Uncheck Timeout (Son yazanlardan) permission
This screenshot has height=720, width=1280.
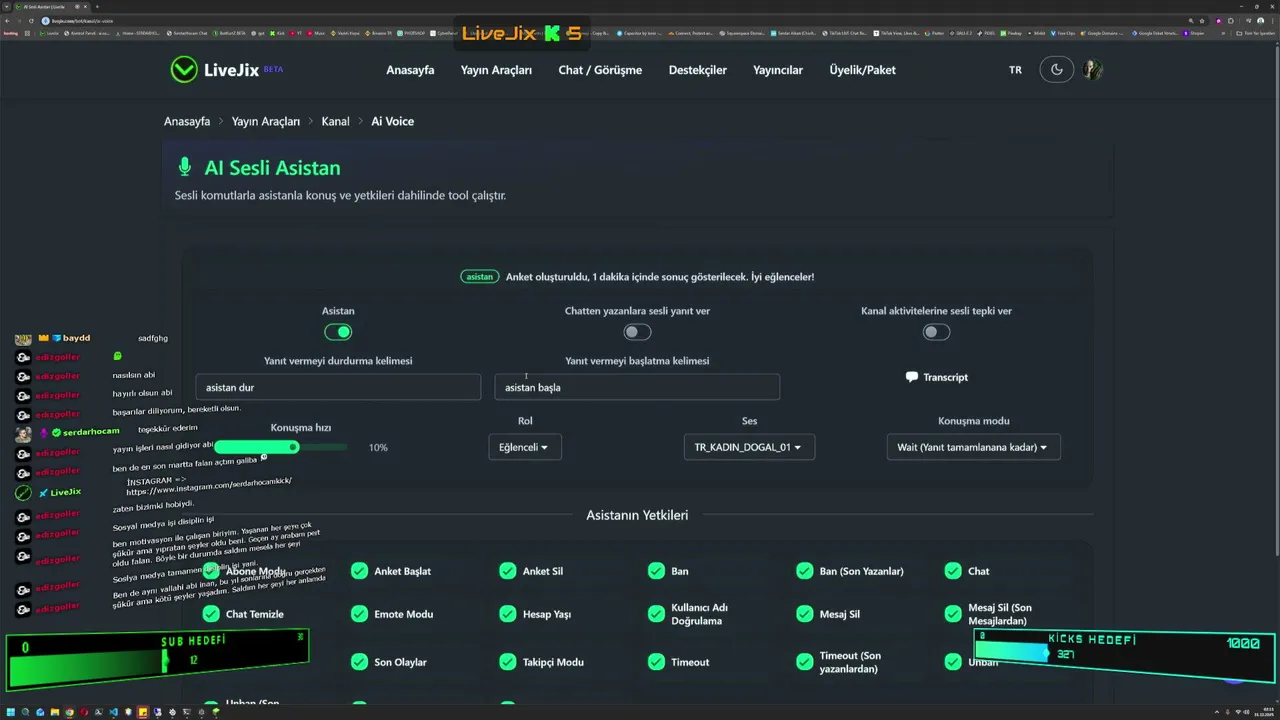point(804,662)
